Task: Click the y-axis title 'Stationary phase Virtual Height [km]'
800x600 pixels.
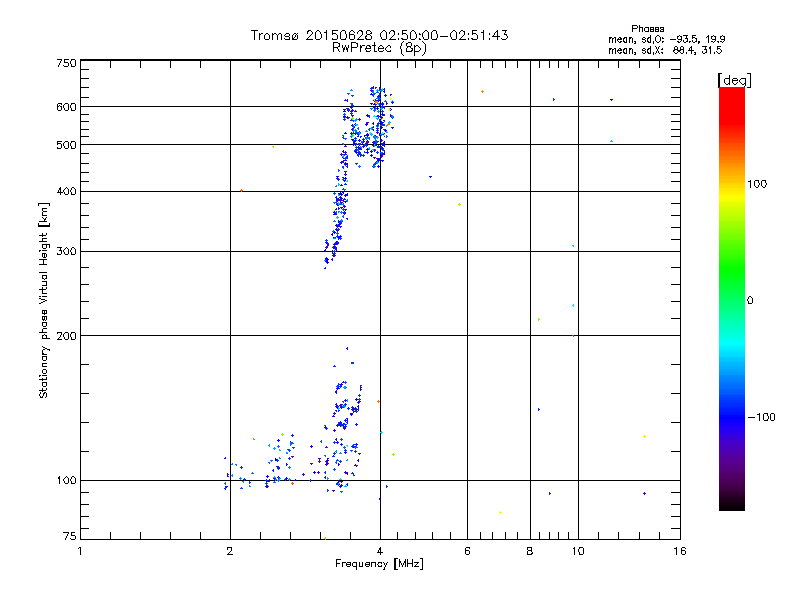Action: 44,300
